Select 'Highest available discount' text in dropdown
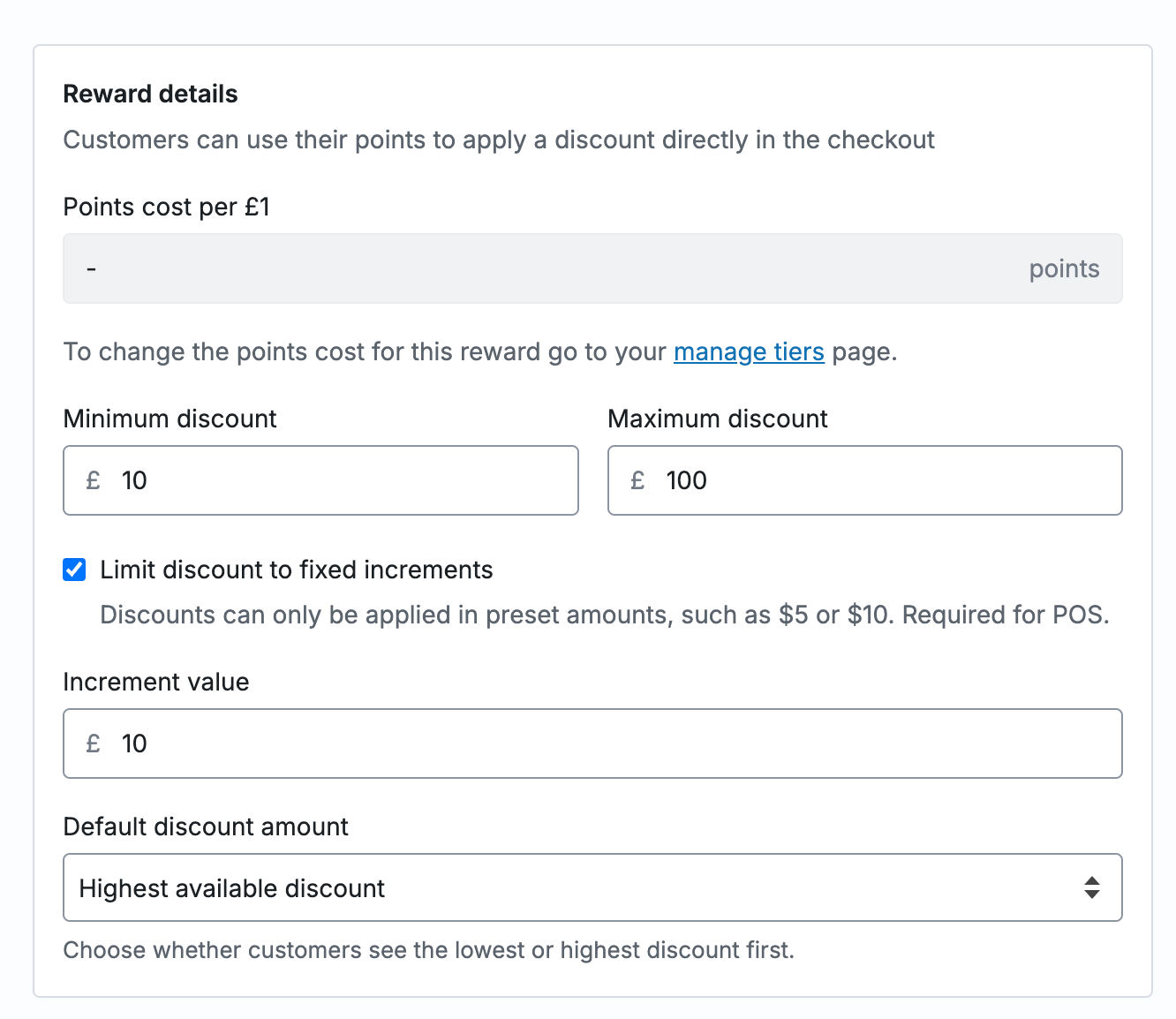Screen dimensions: 1176x1019 pos(232,888)
